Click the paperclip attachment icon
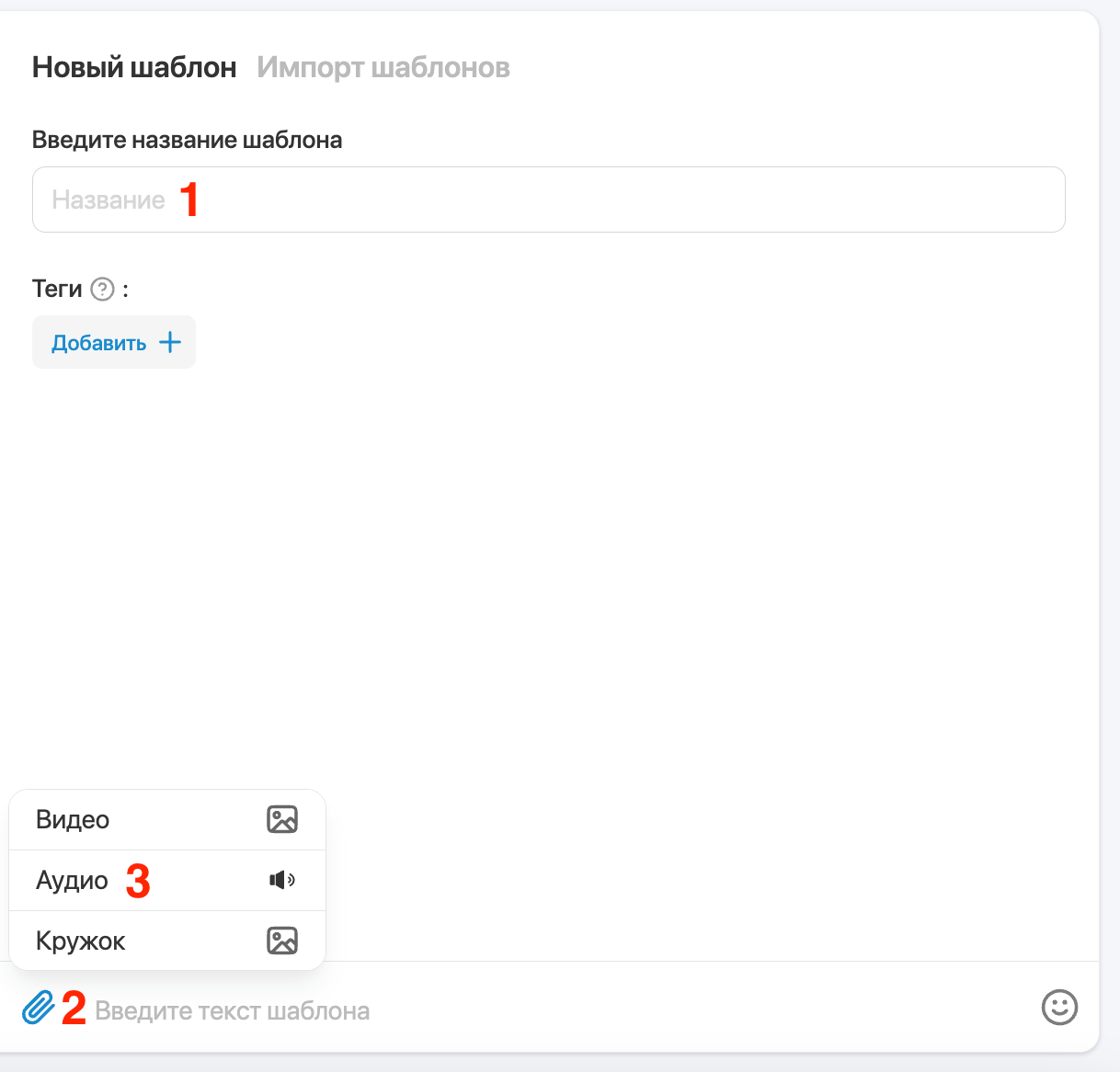Image resolution: width=1120 pixels, height=1072 pixels. click(38, 1008)
